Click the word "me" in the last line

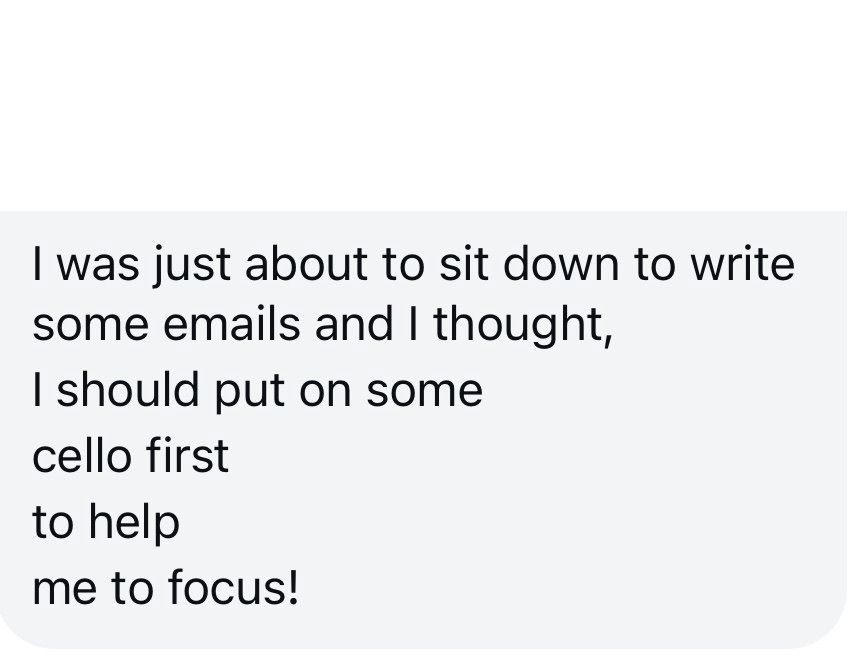point(65,590)
